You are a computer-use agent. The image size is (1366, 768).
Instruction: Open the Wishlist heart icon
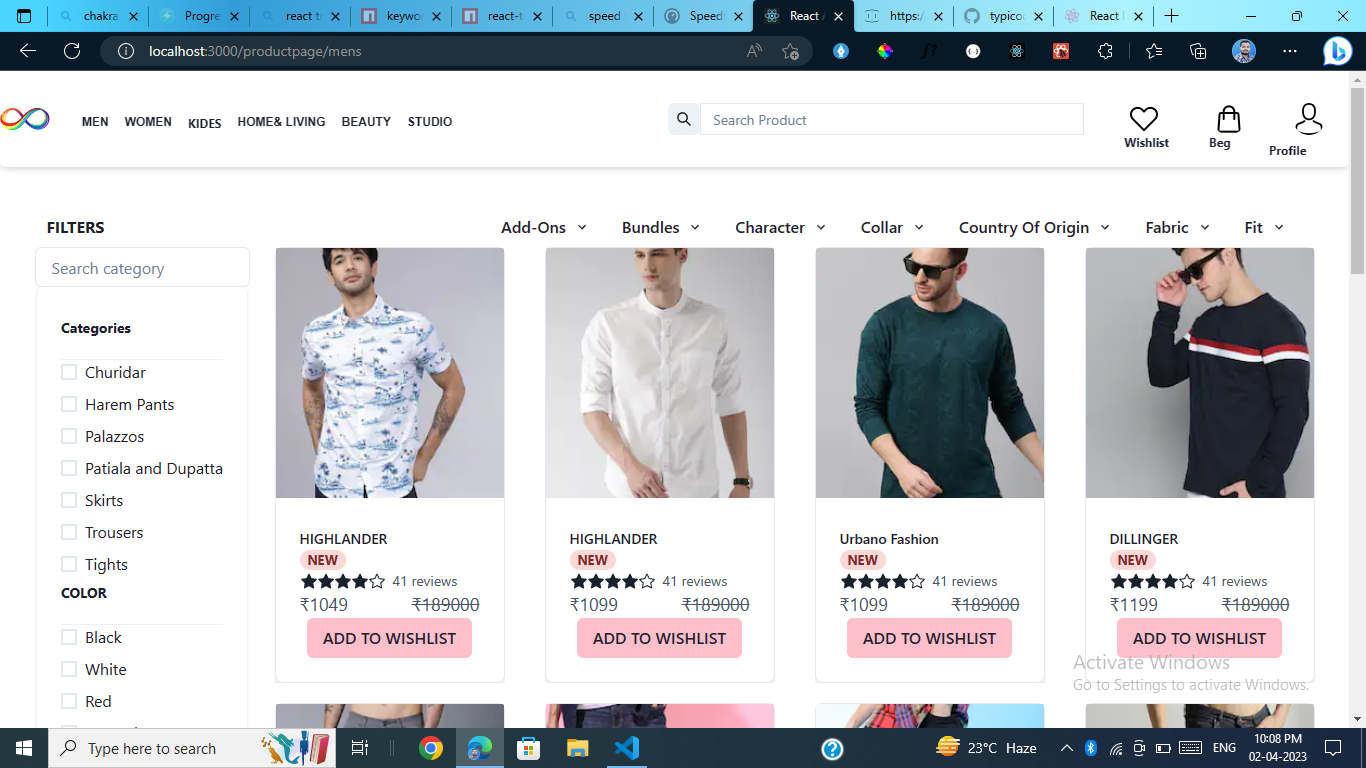coord(1144,119)
